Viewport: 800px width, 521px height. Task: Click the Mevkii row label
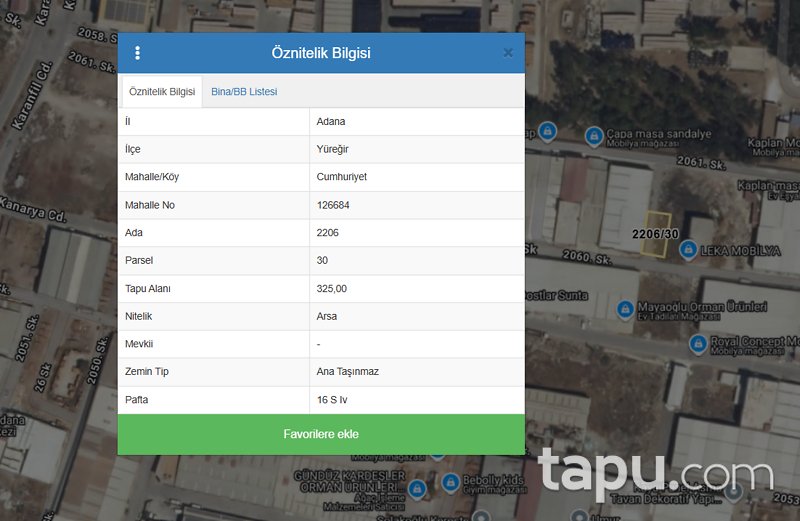pyautogui.click(x=139, y=344)
